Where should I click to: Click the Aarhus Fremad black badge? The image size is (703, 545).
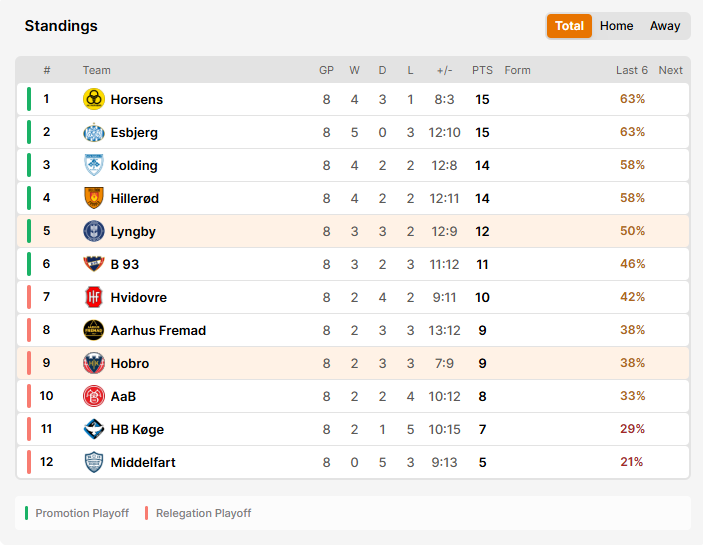coord(94,330)
